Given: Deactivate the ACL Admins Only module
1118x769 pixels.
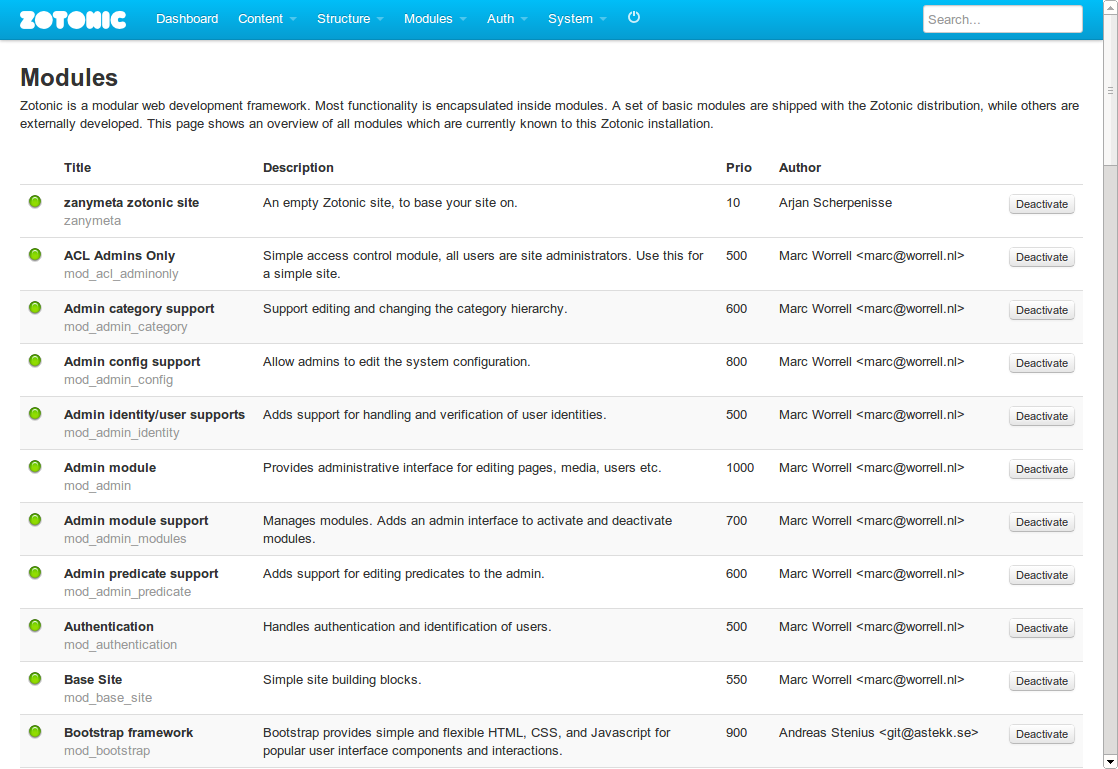Looking at the screenshot, I should pos(1042,257).
